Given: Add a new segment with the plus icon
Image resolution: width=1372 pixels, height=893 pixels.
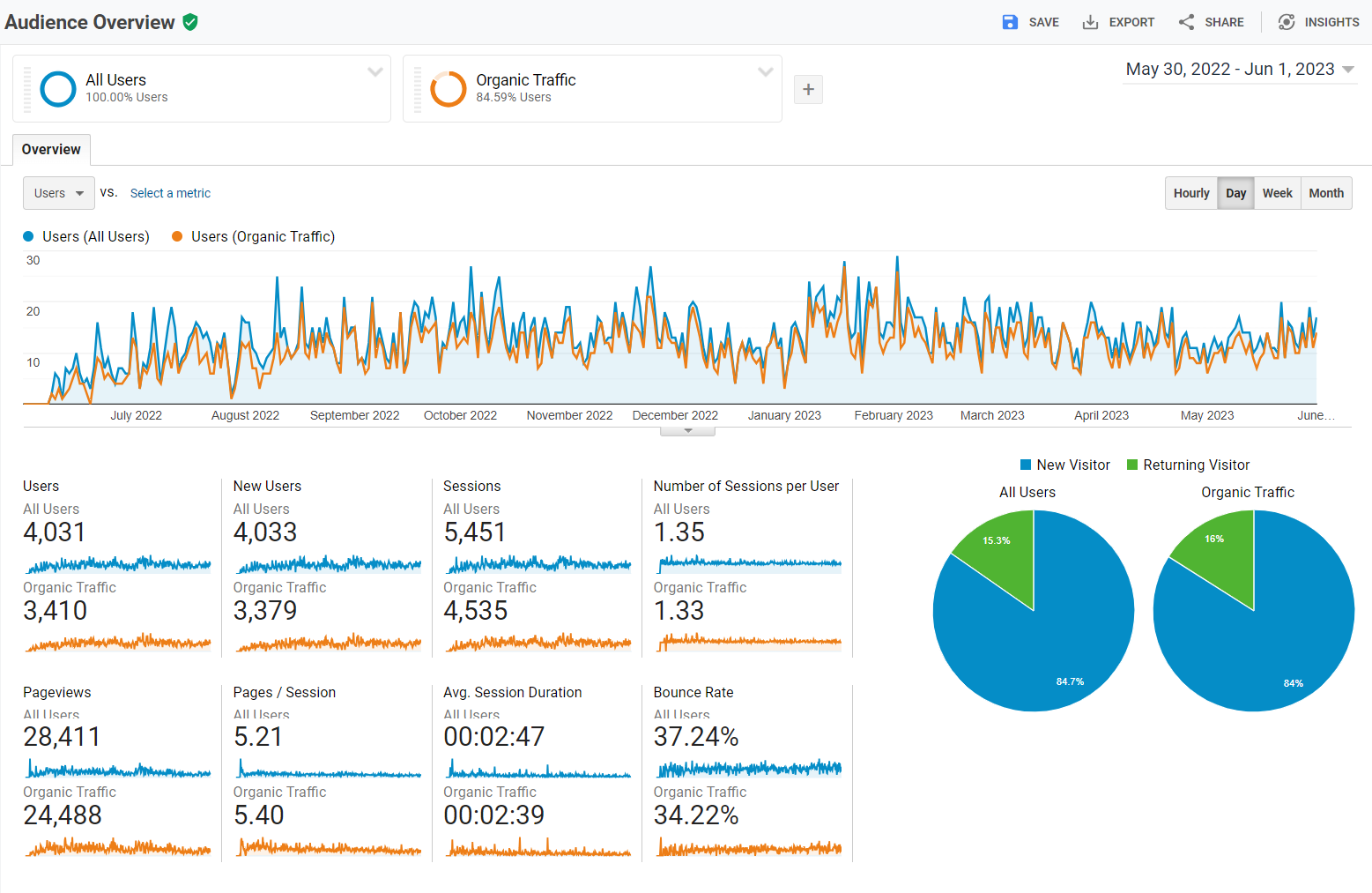Looking at the screenshot, I should 808,89.
